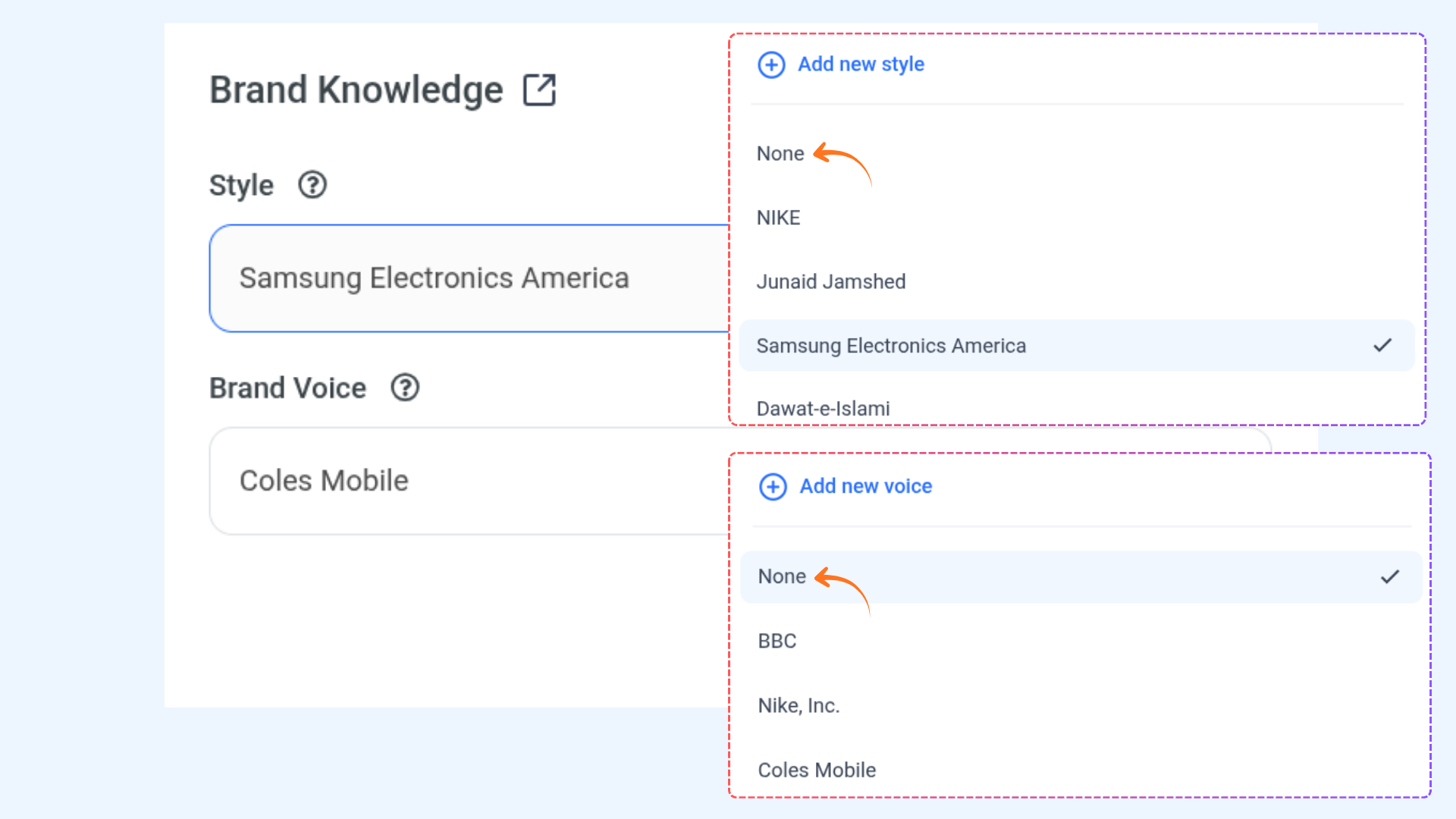
Task: Pick Nike, Inc. voice option
Action: 799,706
